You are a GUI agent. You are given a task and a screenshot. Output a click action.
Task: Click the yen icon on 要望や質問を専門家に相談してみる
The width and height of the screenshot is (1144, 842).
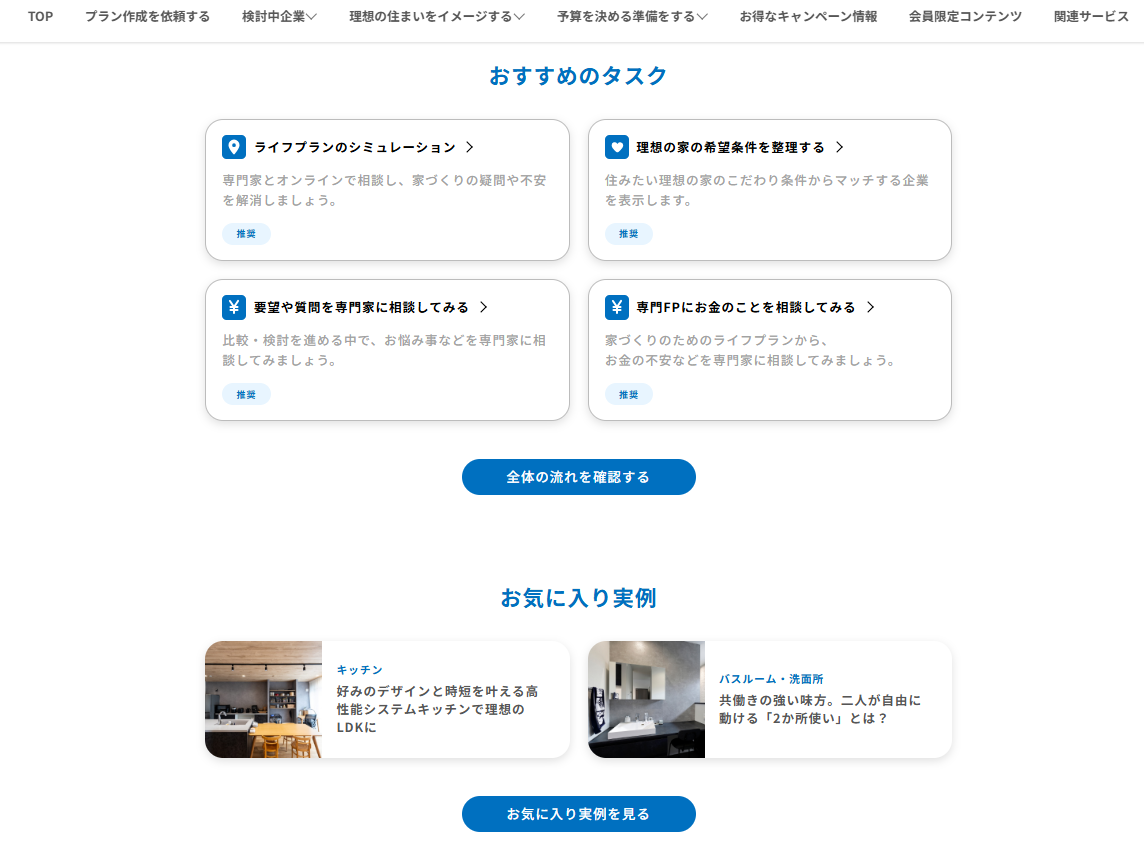[x=233, y=307]
